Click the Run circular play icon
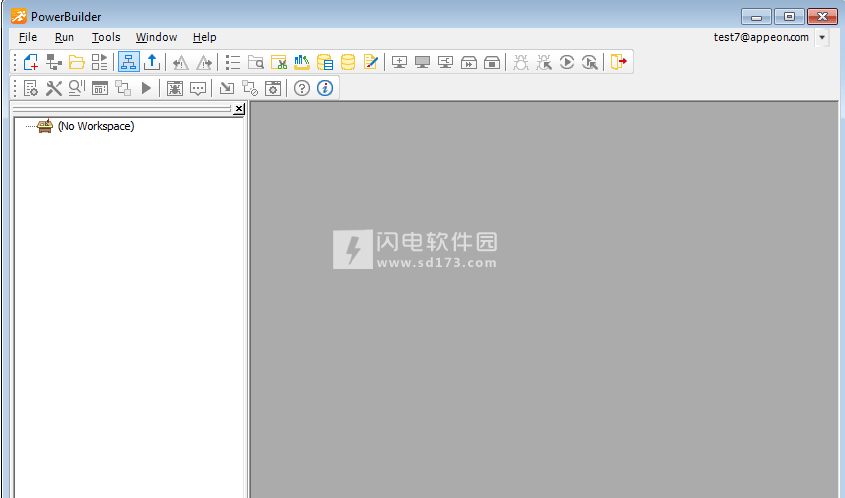Screen dimensions: 845x498 567,62
